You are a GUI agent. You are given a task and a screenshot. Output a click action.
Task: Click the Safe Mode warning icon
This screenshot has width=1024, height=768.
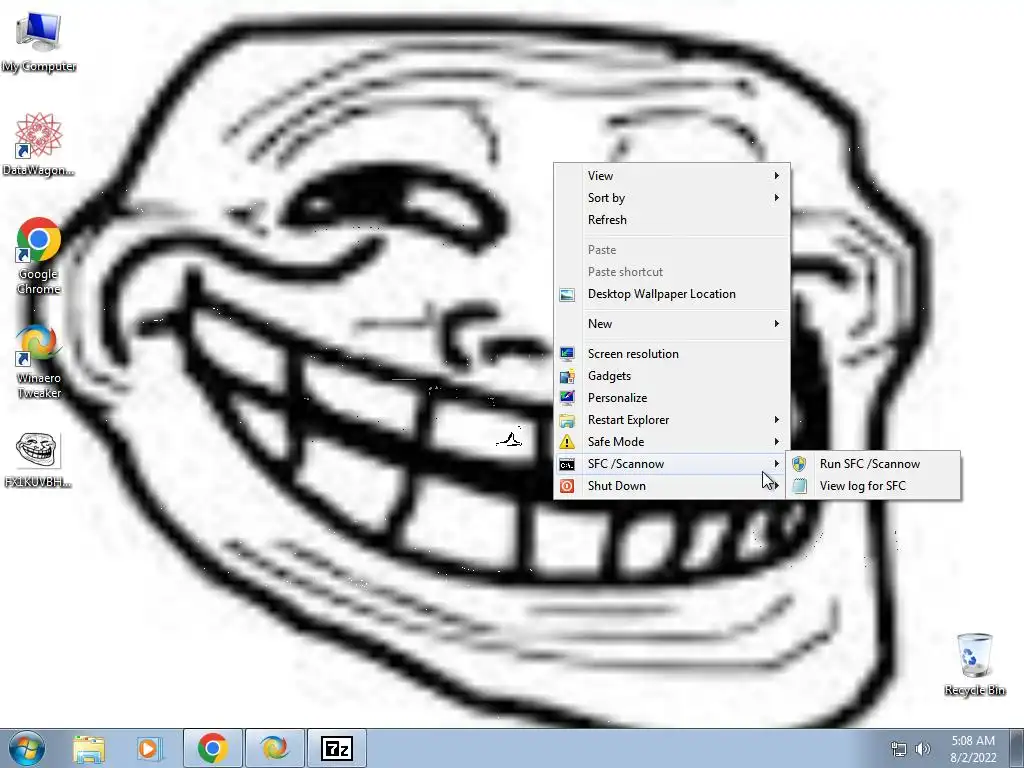567,442
